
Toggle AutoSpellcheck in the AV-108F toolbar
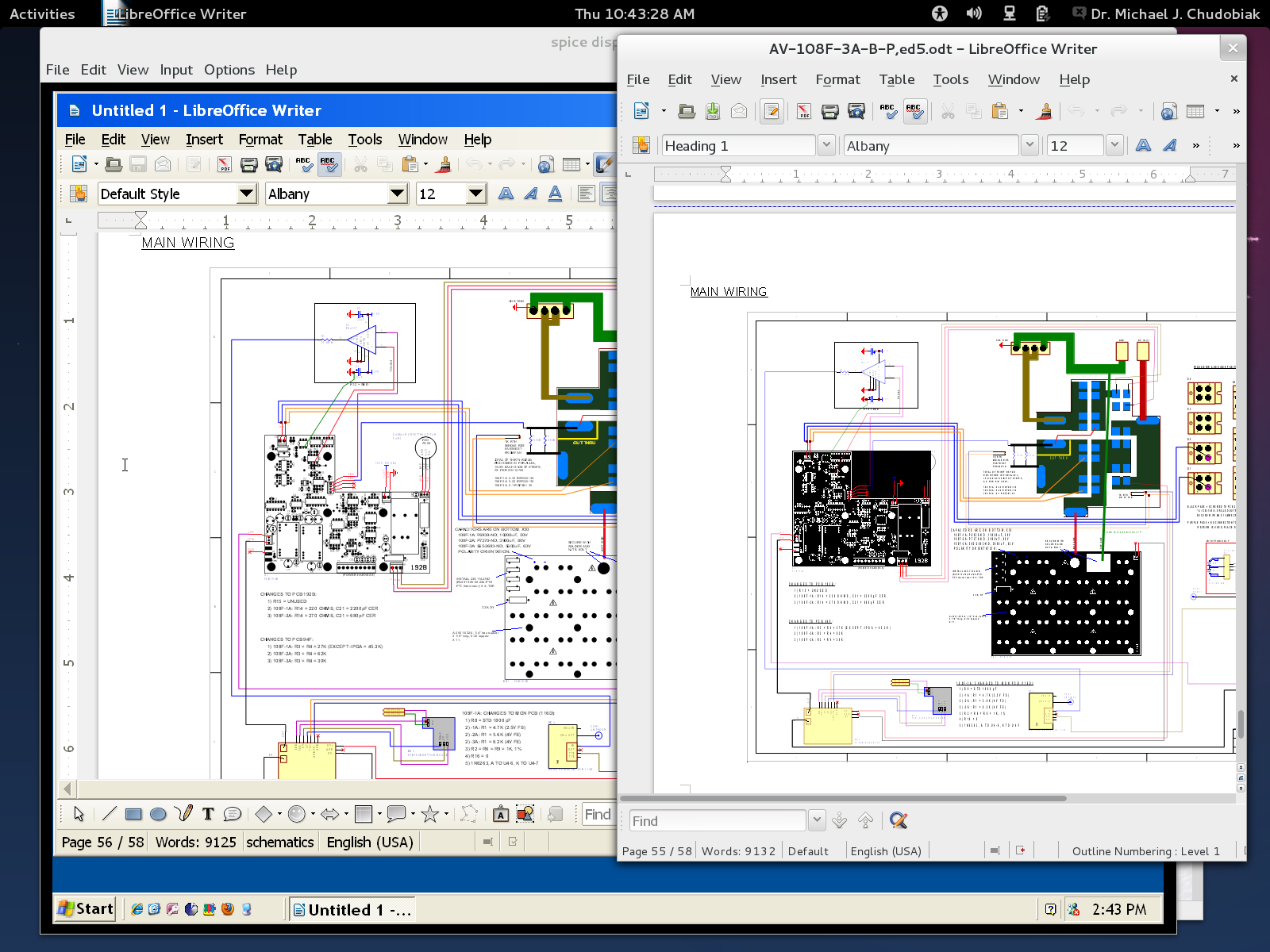pyautogui.click(x=914, y=112)
